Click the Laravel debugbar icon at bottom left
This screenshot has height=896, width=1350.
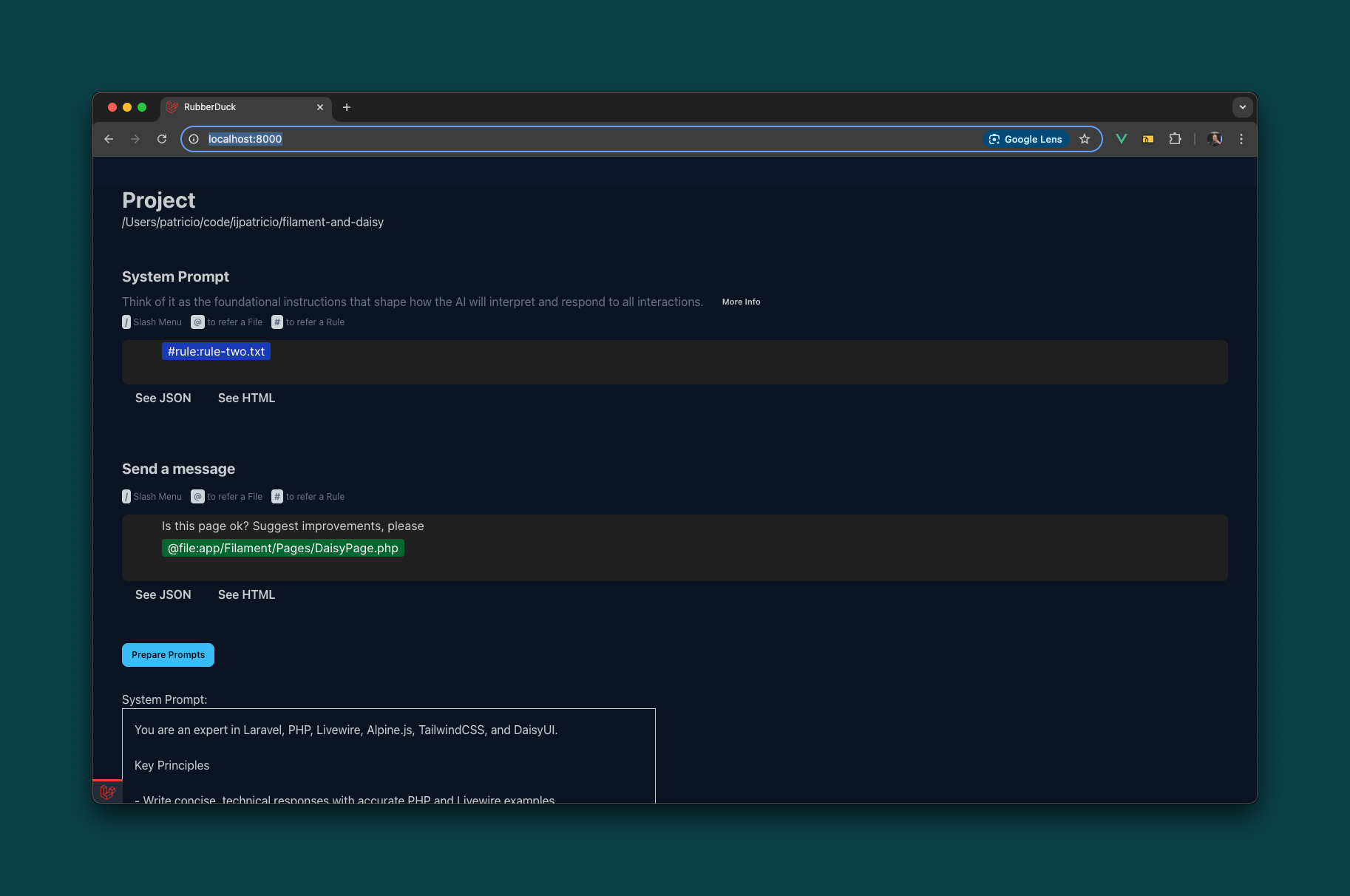coord(107,792)
